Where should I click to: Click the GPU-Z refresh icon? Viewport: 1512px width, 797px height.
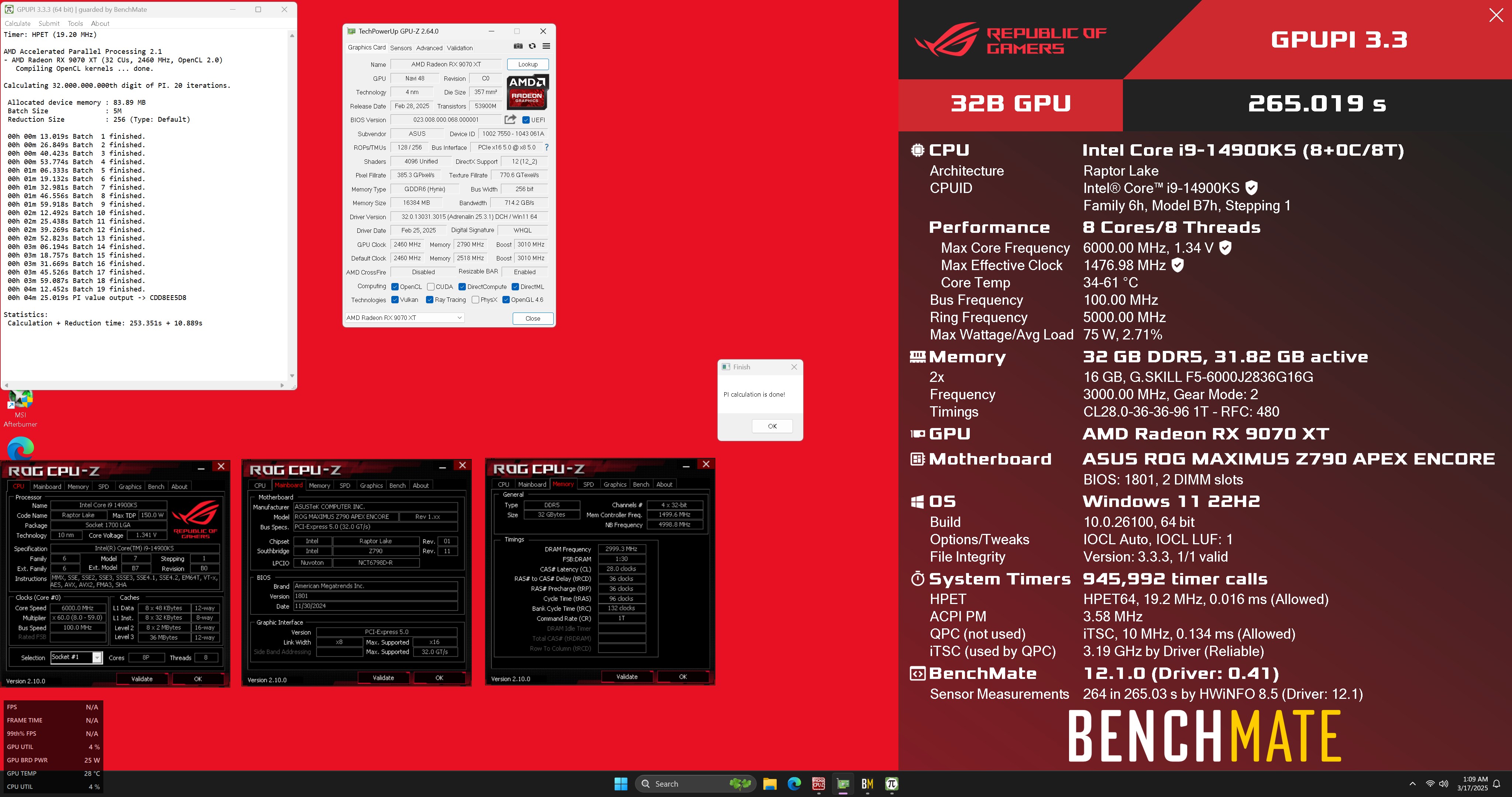point(532,46)
